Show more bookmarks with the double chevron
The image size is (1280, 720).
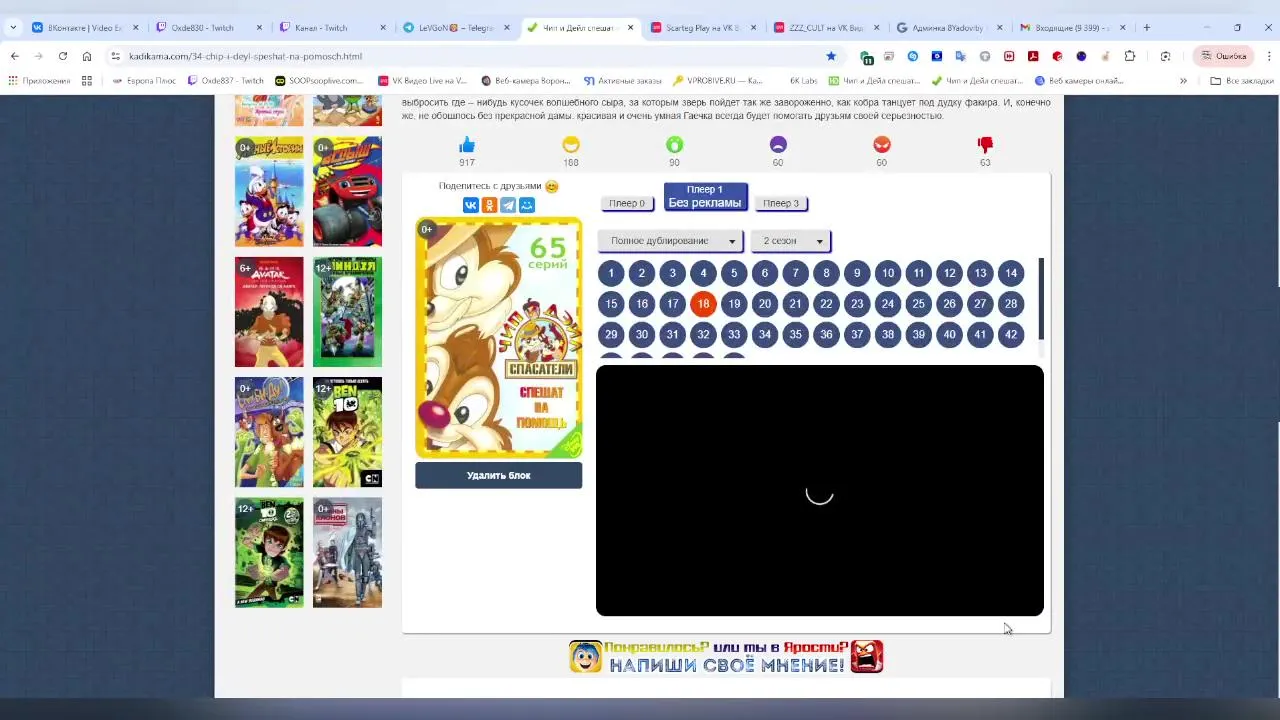pyautogui.click(x=1183, y=81)
